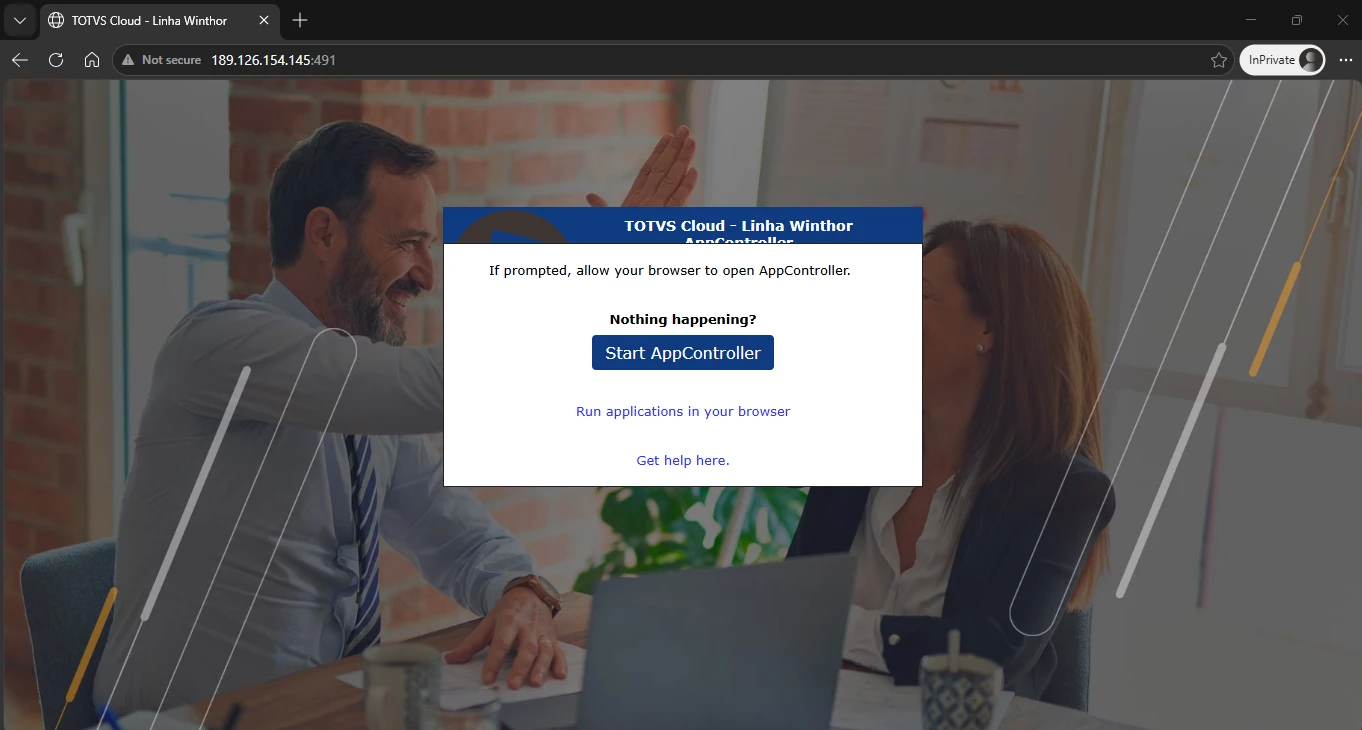Screen dimensions: 1362x730
Task: Click the Not secure warning icon
Action: [x=128, y=60]
